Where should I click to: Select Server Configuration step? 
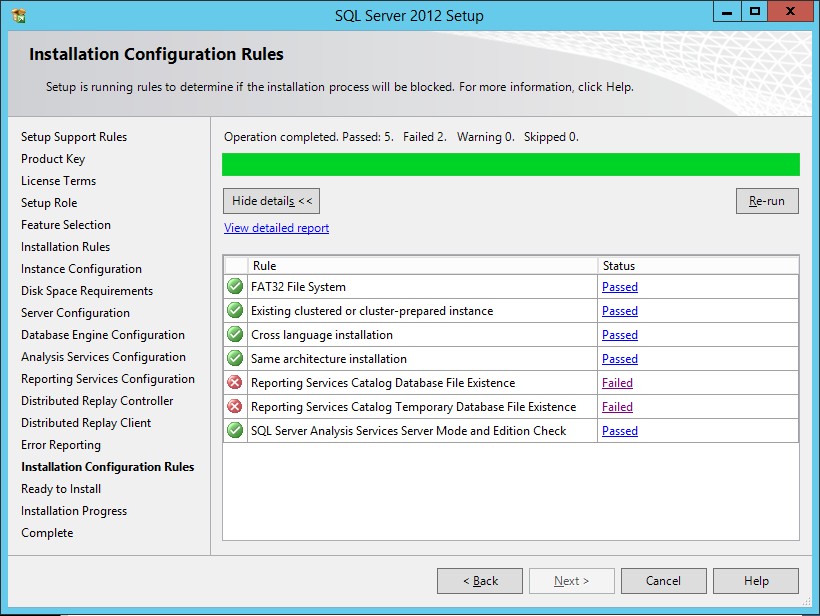(x=75, y=313)
